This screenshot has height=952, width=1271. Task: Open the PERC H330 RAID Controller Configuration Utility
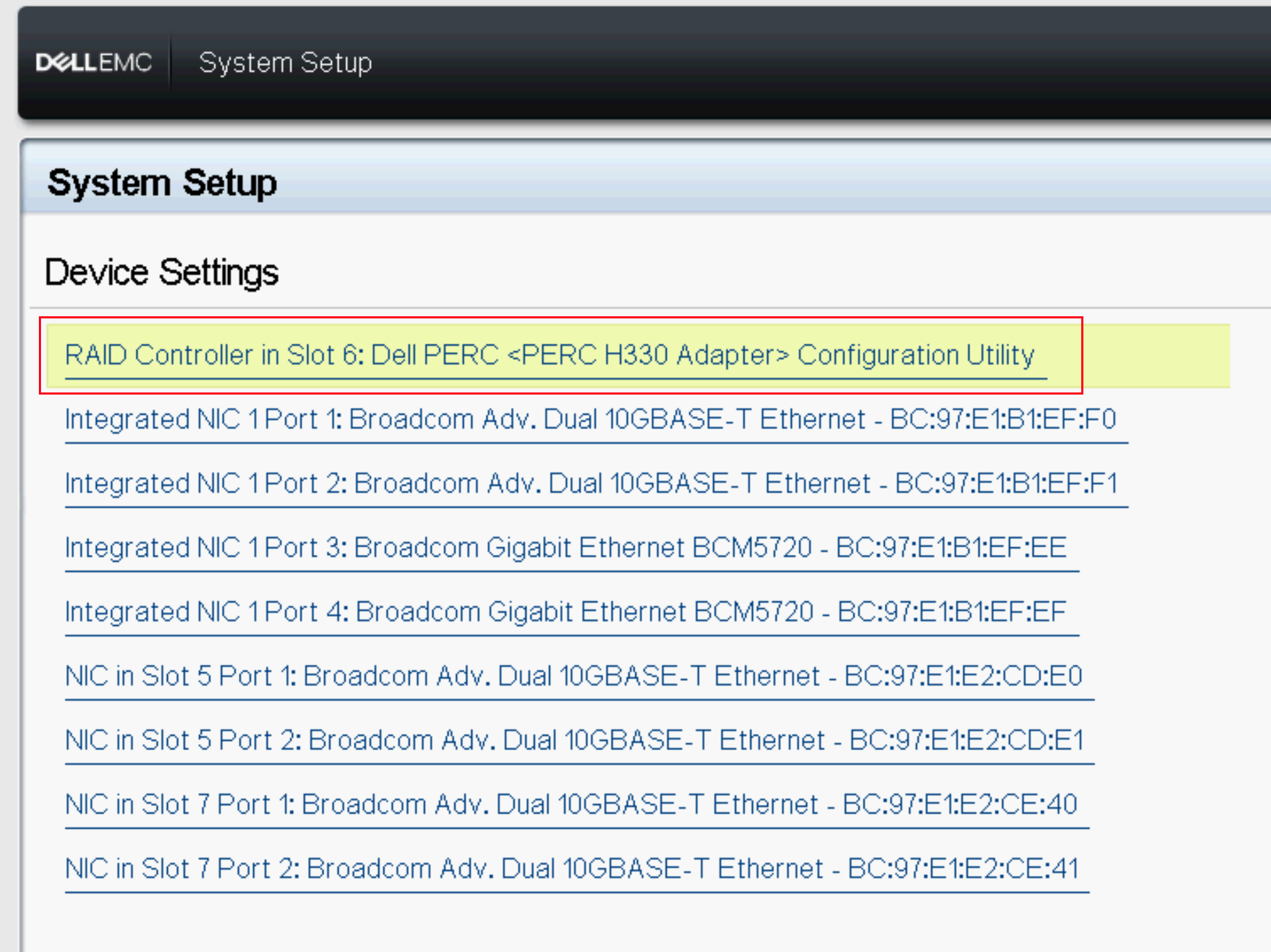point(549,355)
